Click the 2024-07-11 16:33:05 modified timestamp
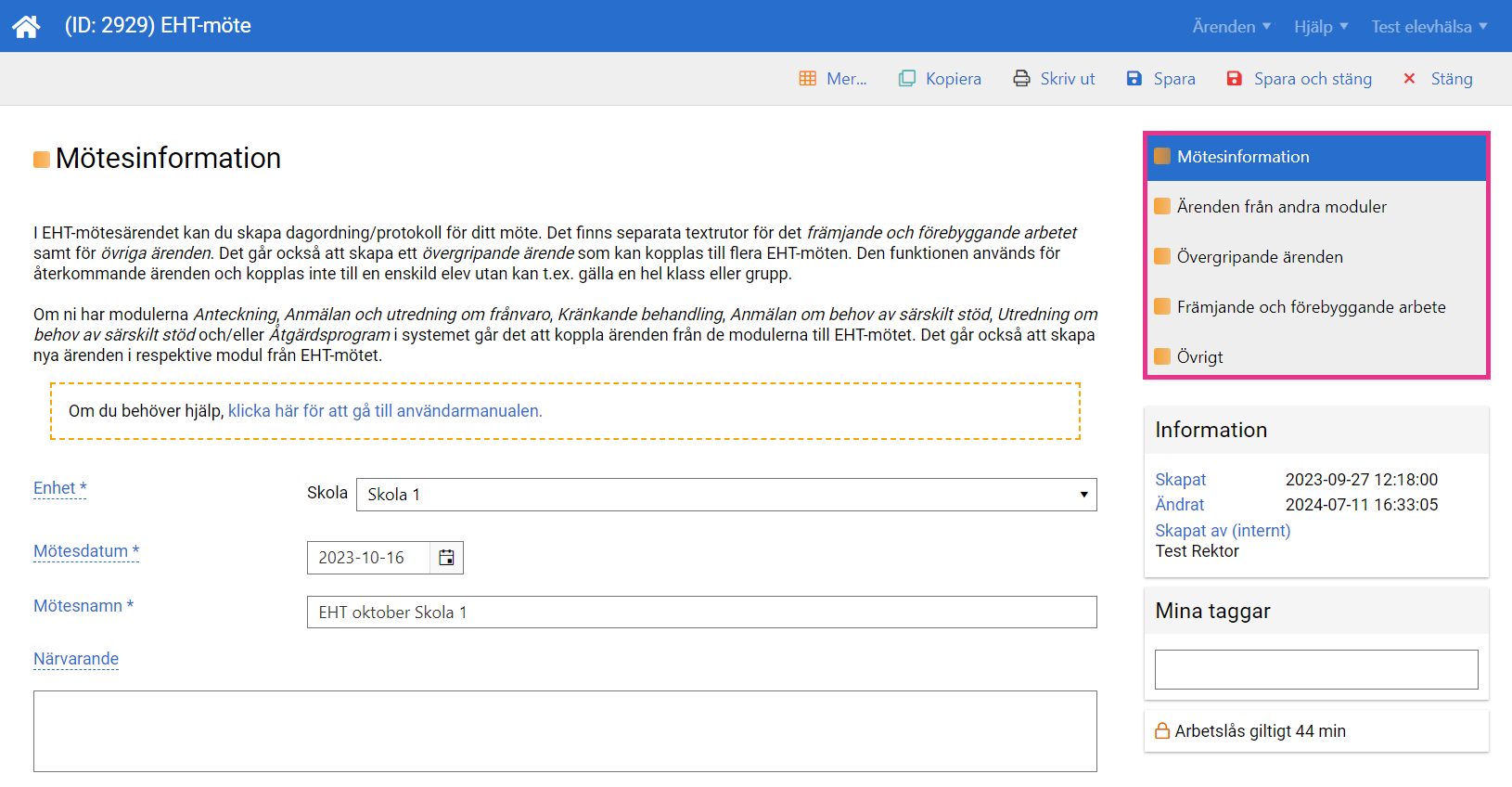Screen dimensions: 1512x787 [x=1361, y=505]
